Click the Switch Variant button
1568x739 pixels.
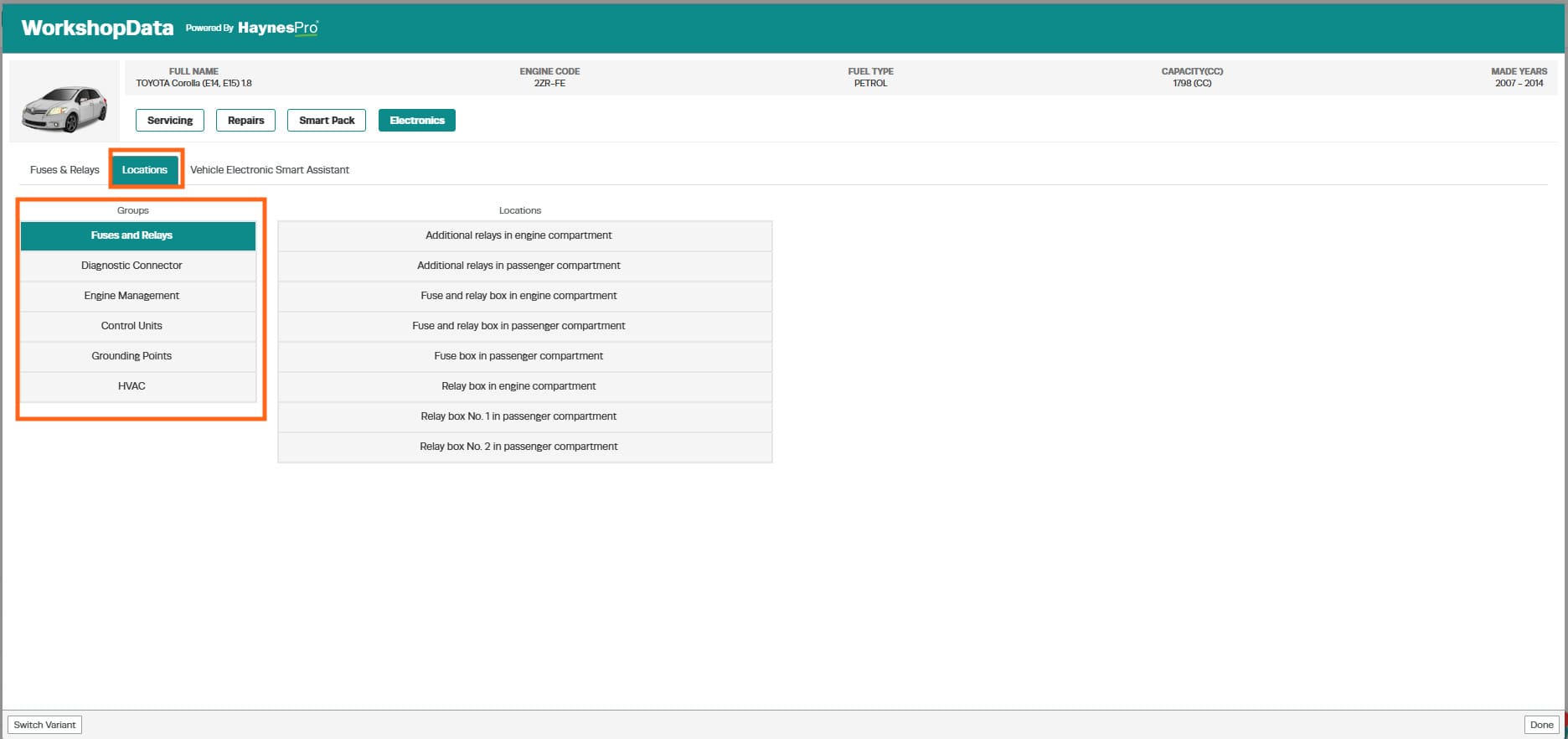[44, 725]
